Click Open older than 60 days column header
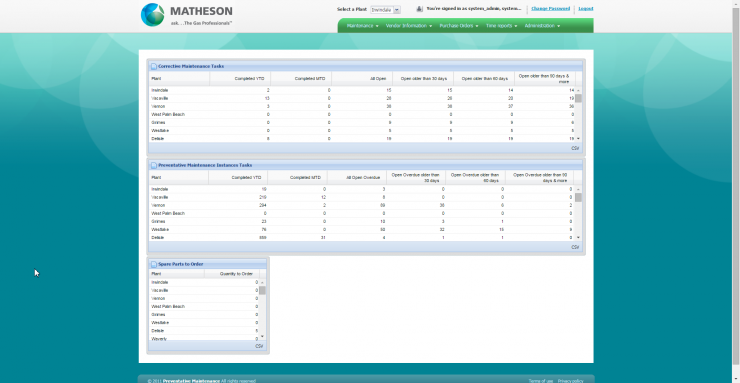740x383 pixels. [x=484, y=79]
